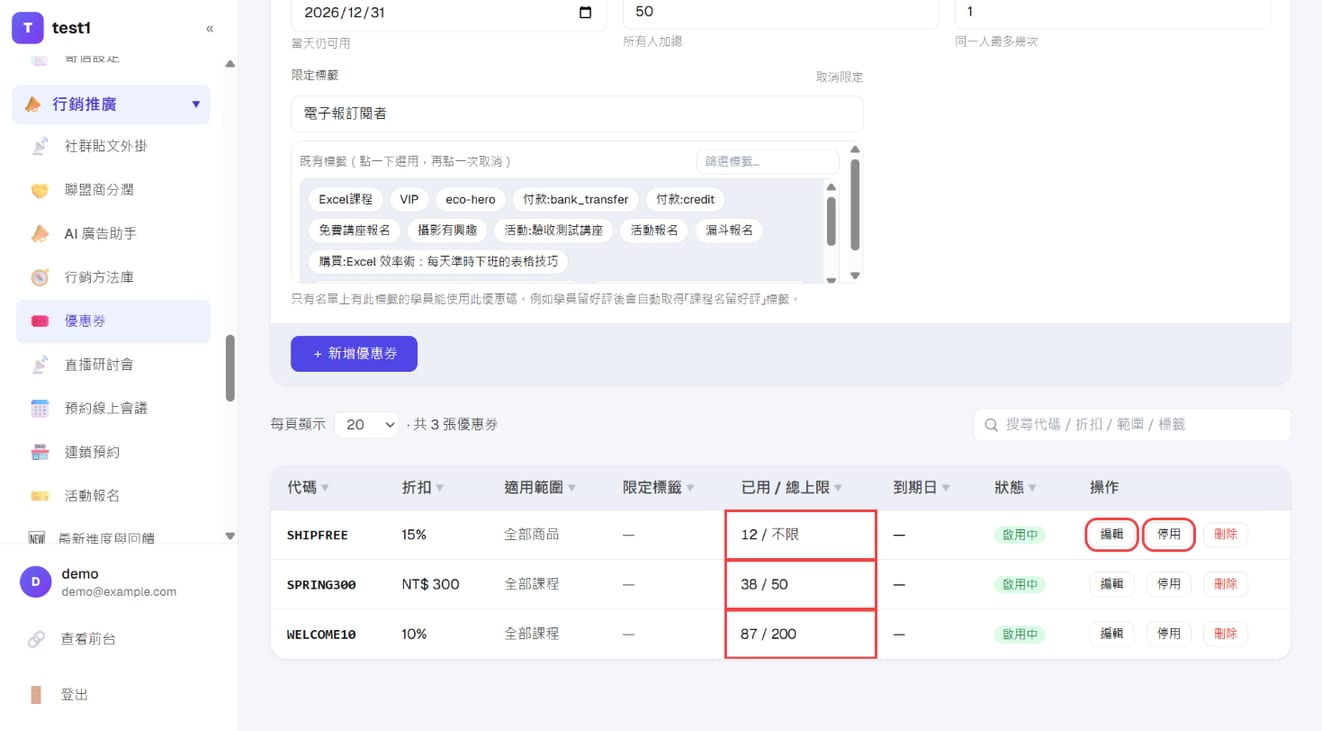Click the 電子報訂閱者 tag input field
The image size is (1322, 731).
tap(577, 114)
